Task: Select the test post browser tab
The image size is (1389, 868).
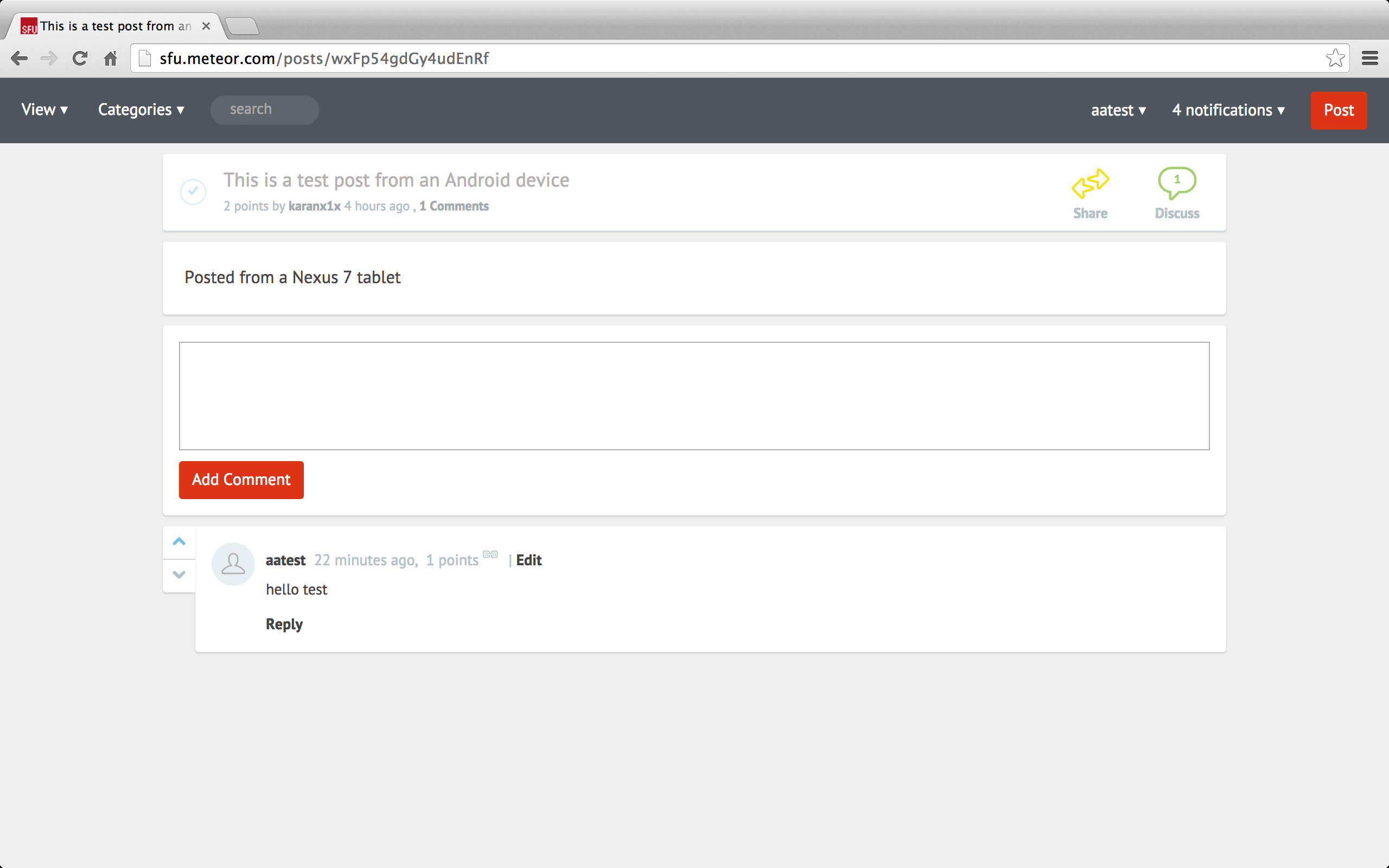Action: tap(115, 27)
